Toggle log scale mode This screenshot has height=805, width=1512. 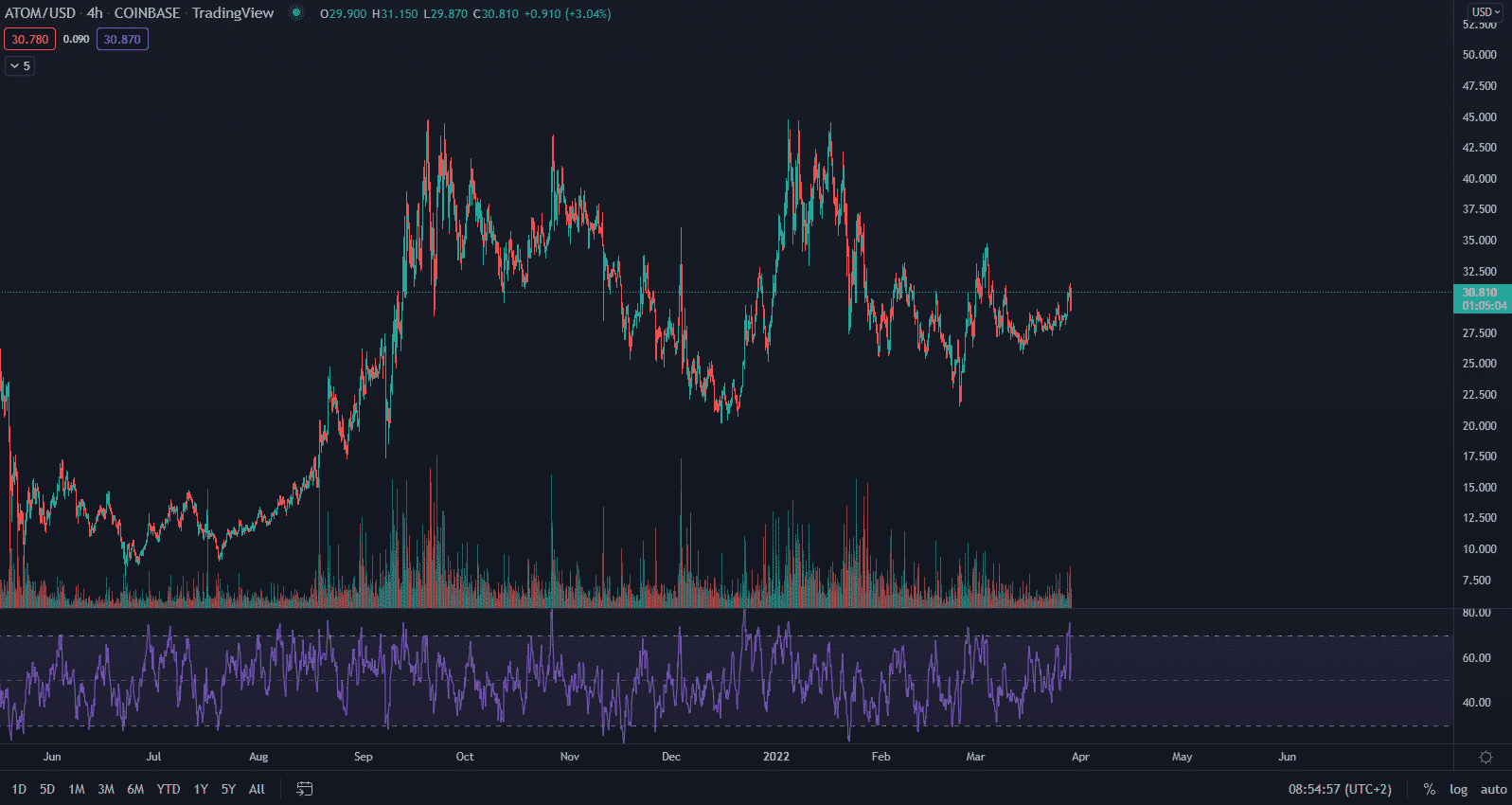coord(1458,789)
